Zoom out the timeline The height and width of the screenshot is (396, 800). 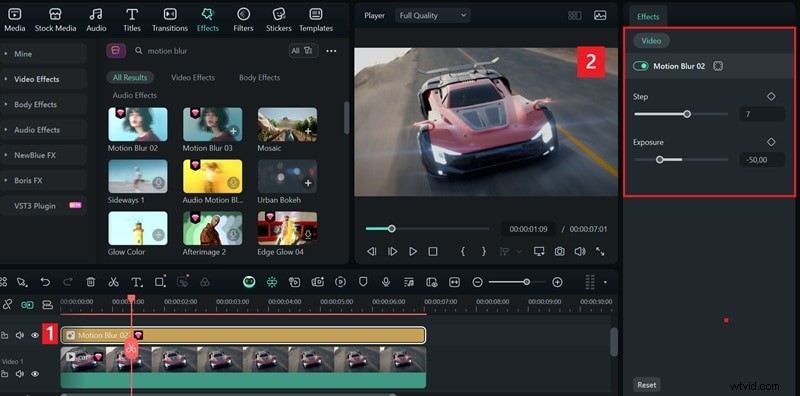[477, 282]
